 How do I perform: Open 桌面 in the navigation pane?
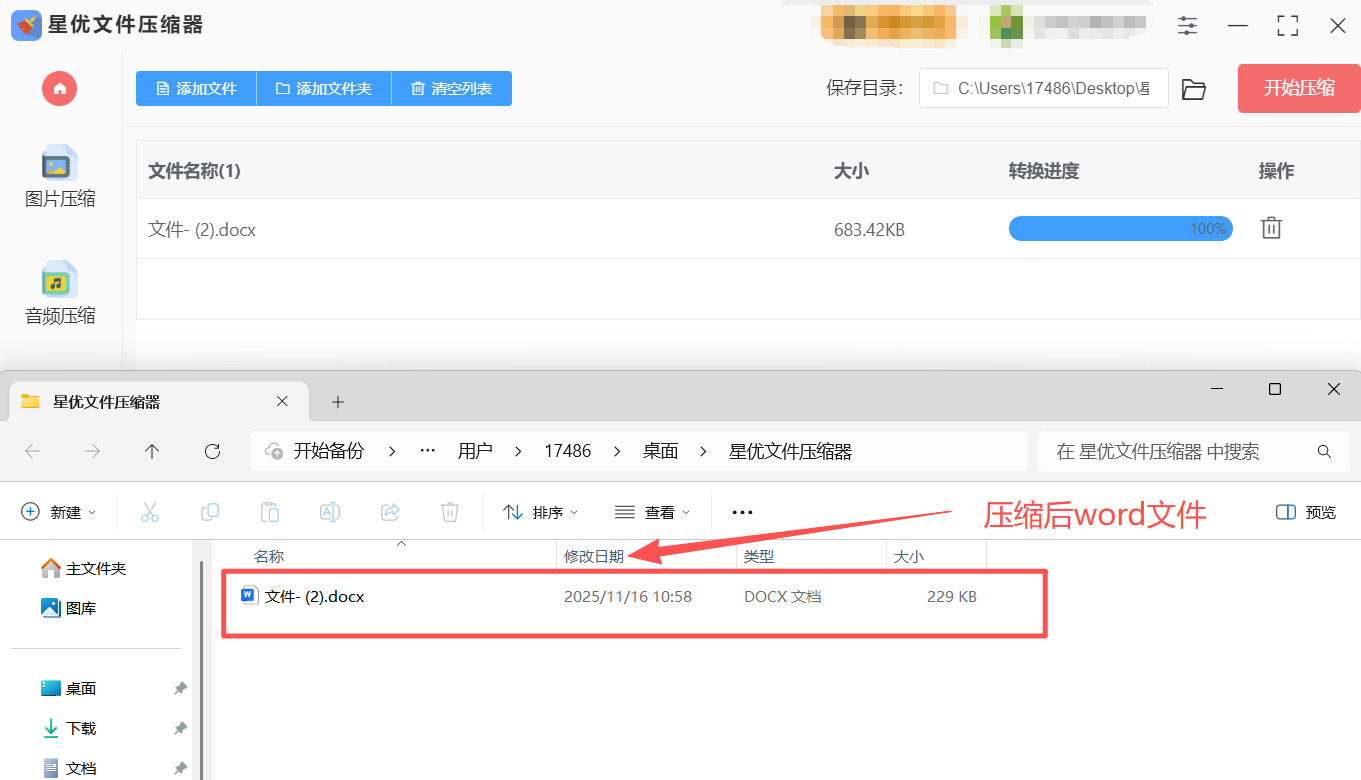coord(69,688)
